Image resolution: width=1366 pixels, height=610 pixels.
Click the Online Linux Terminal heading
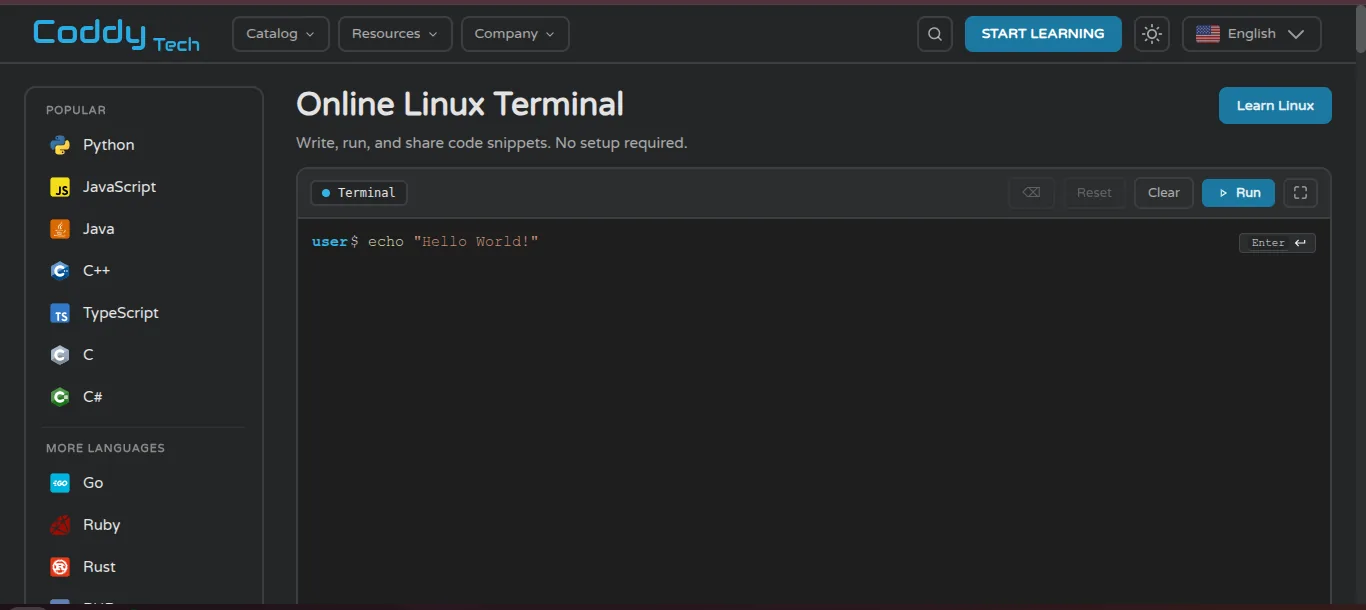(x=460, y=104)
